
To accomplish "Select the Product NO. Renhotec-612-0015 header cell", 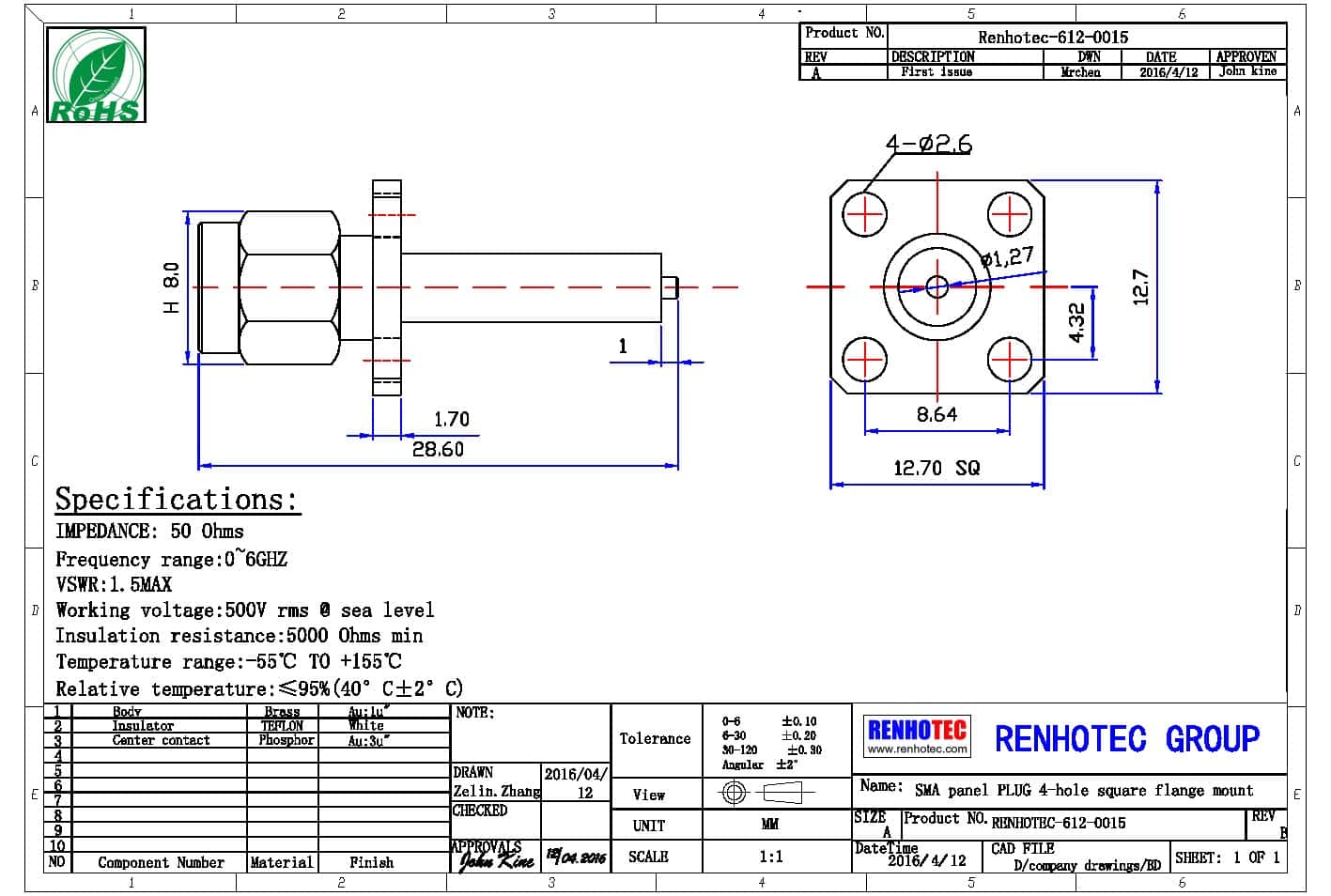I will (1052, 37).
